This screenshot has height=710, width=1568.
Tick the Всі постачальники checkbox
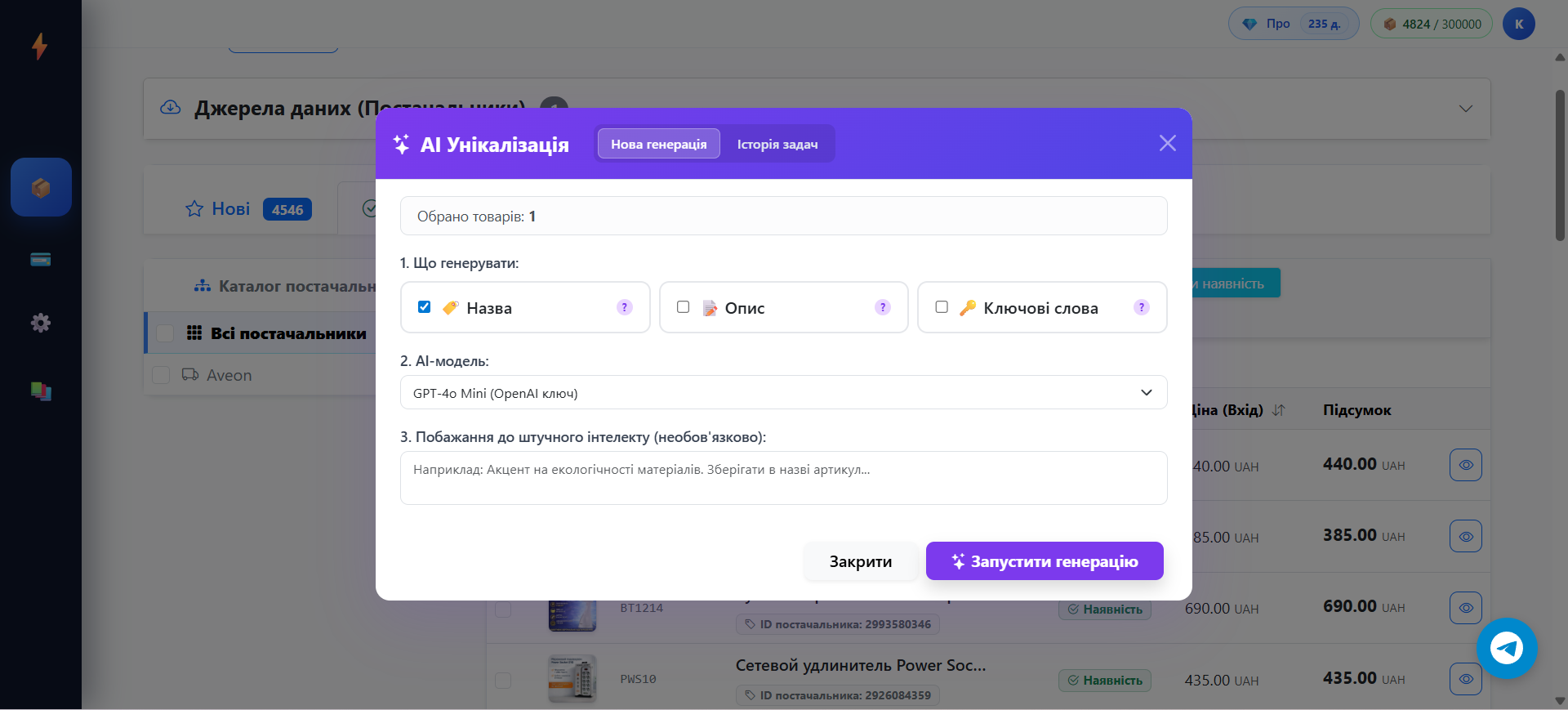165,333
